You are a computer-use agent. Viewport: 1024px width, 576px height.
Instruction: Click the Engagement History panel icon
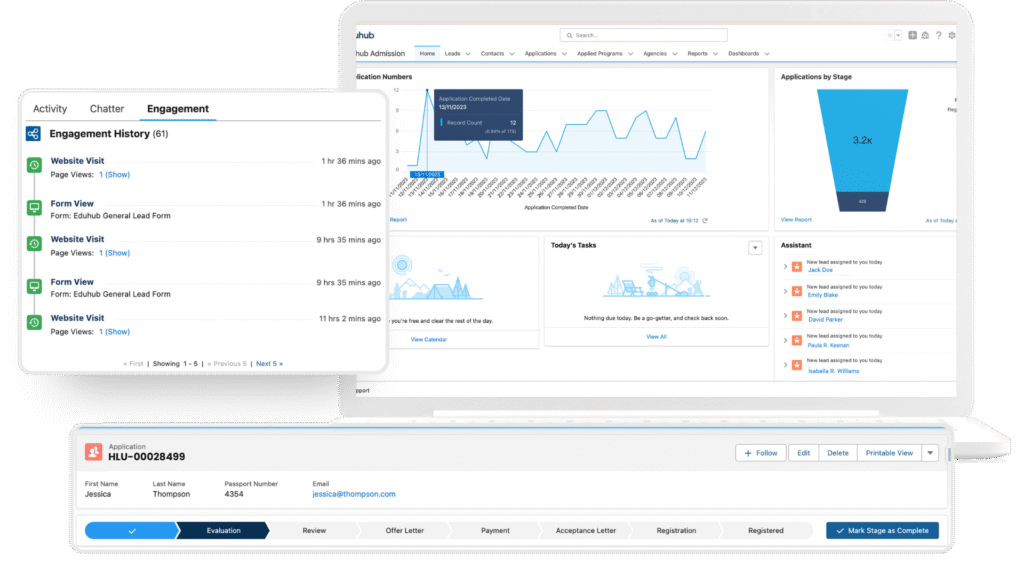pos(33,133)
